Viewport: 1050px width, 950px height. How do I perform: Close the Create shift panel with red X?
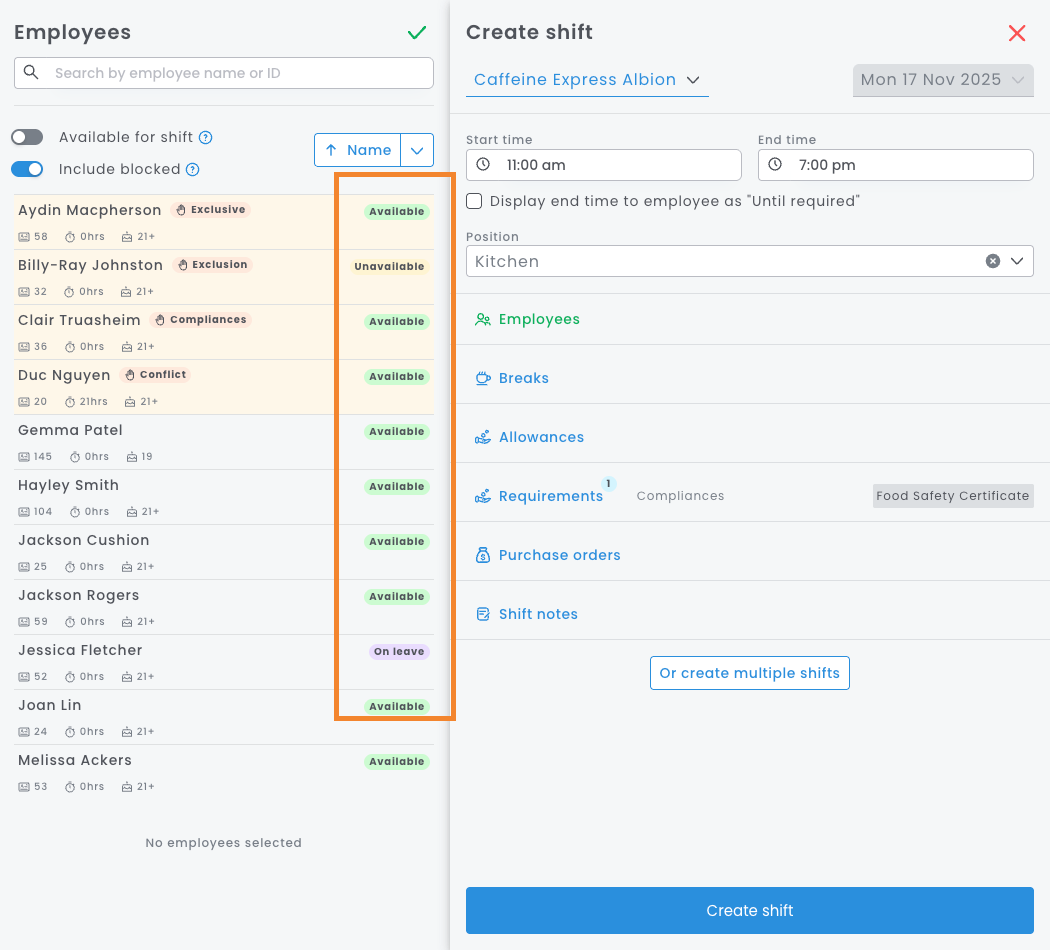(x=1017, y=33)
